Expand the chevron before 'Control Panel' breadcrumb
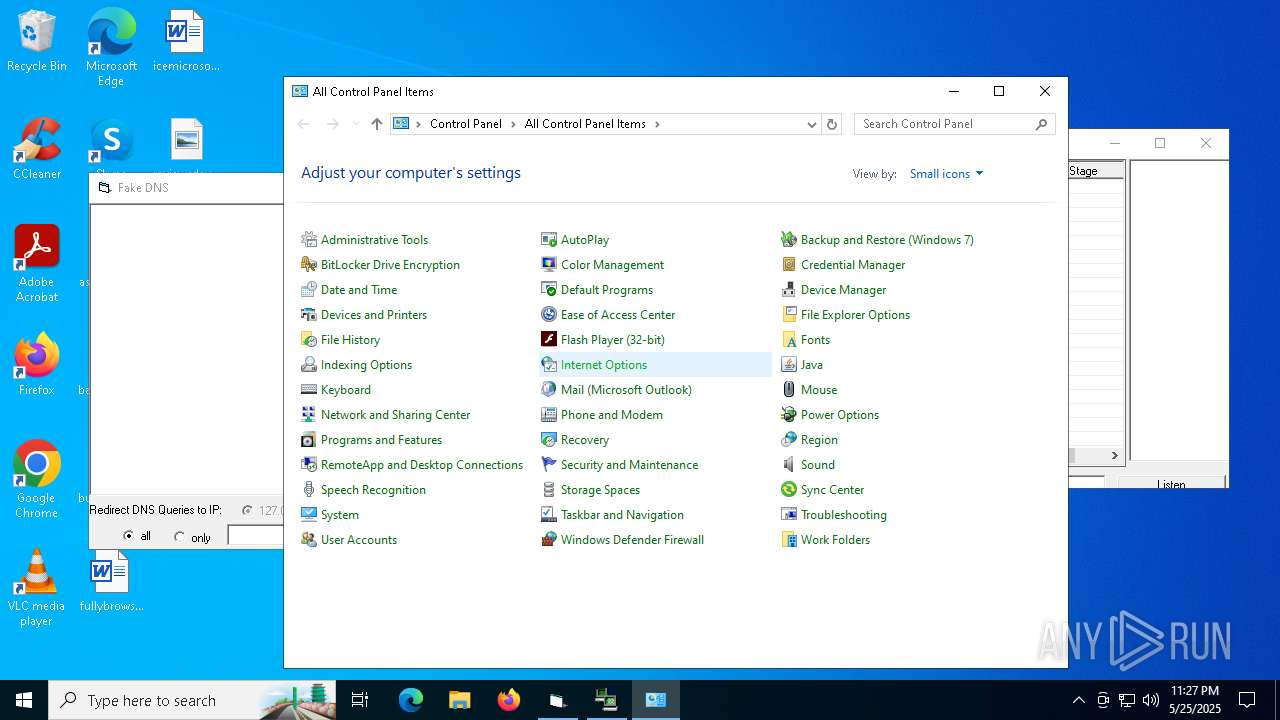Image resolution: width=1280 pixels, height=720 pixels. pos(418,124)
